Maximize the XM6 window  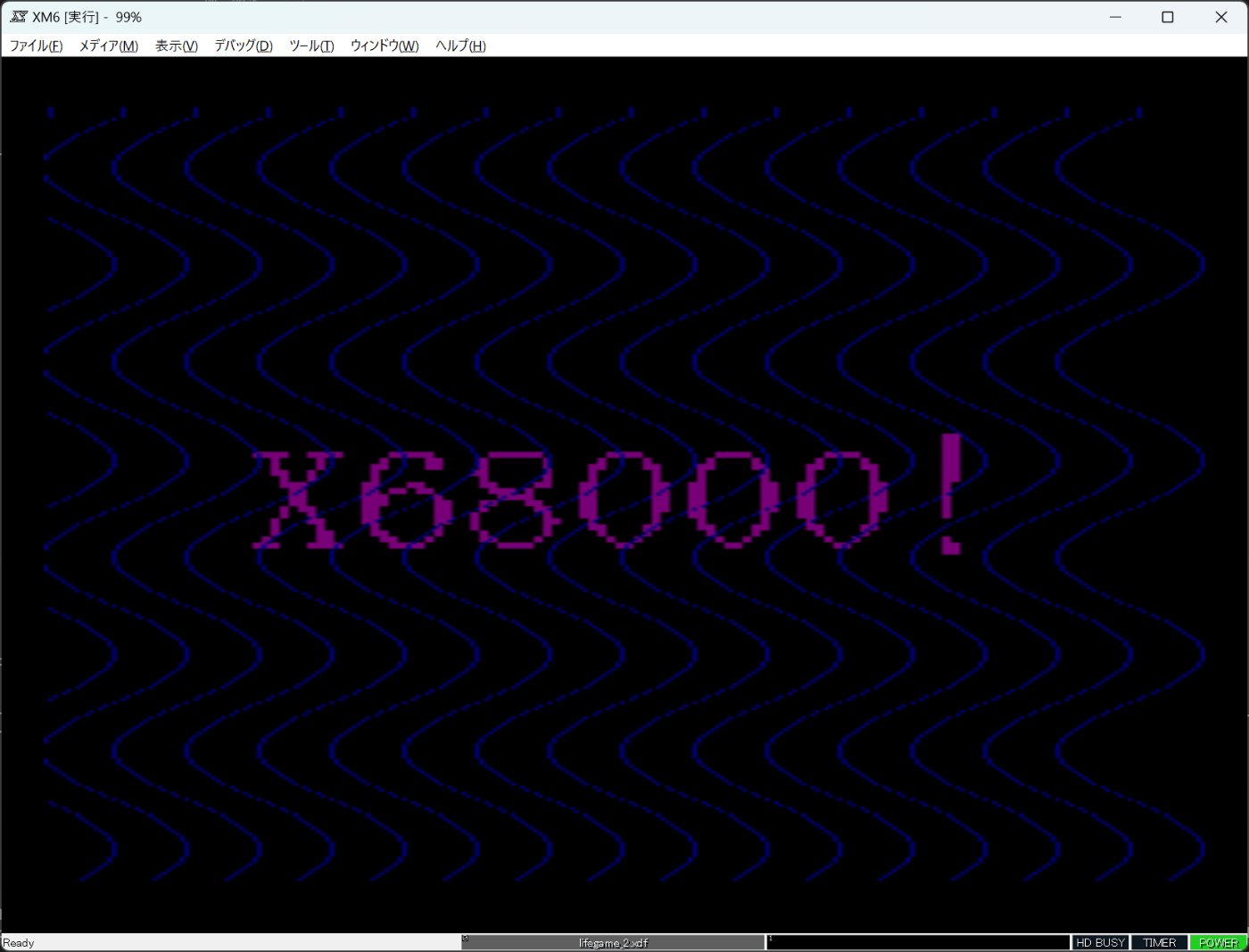pyautogui.click(x=1167, y=17)
